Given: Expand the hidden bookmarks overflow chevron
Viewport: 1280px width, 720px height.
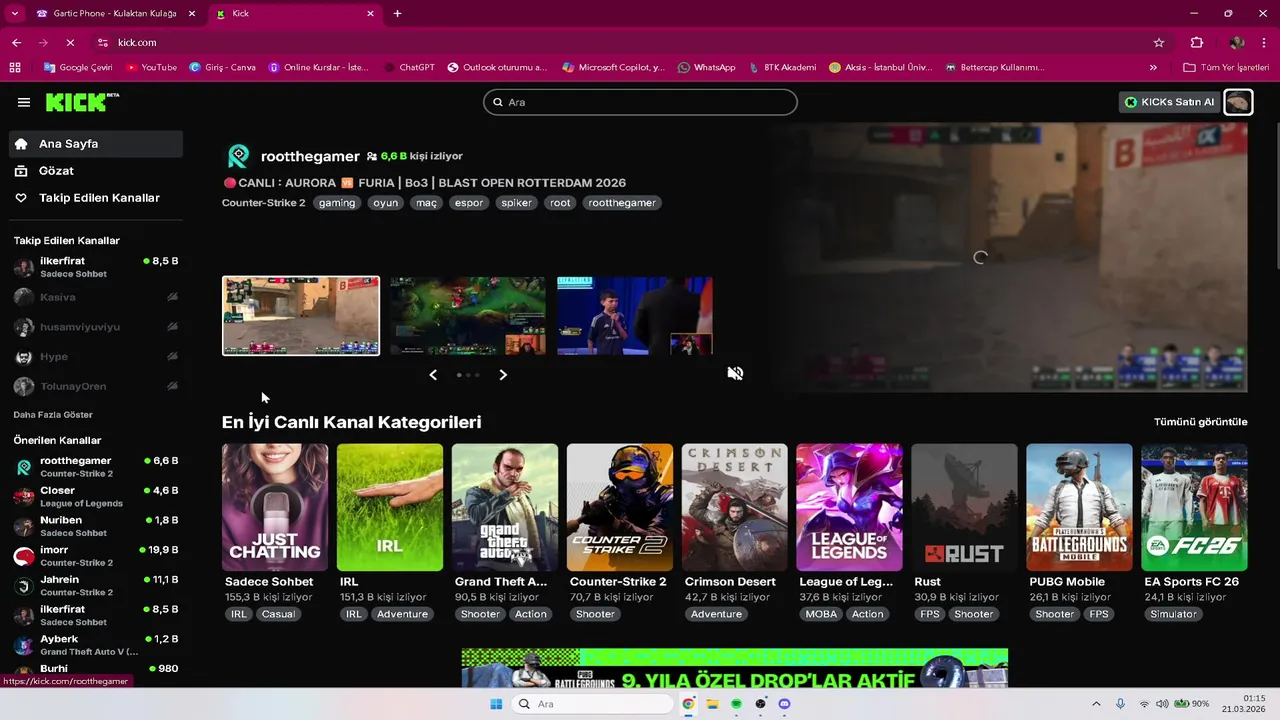Looking at the screenshot, I should click(1153, 67).
